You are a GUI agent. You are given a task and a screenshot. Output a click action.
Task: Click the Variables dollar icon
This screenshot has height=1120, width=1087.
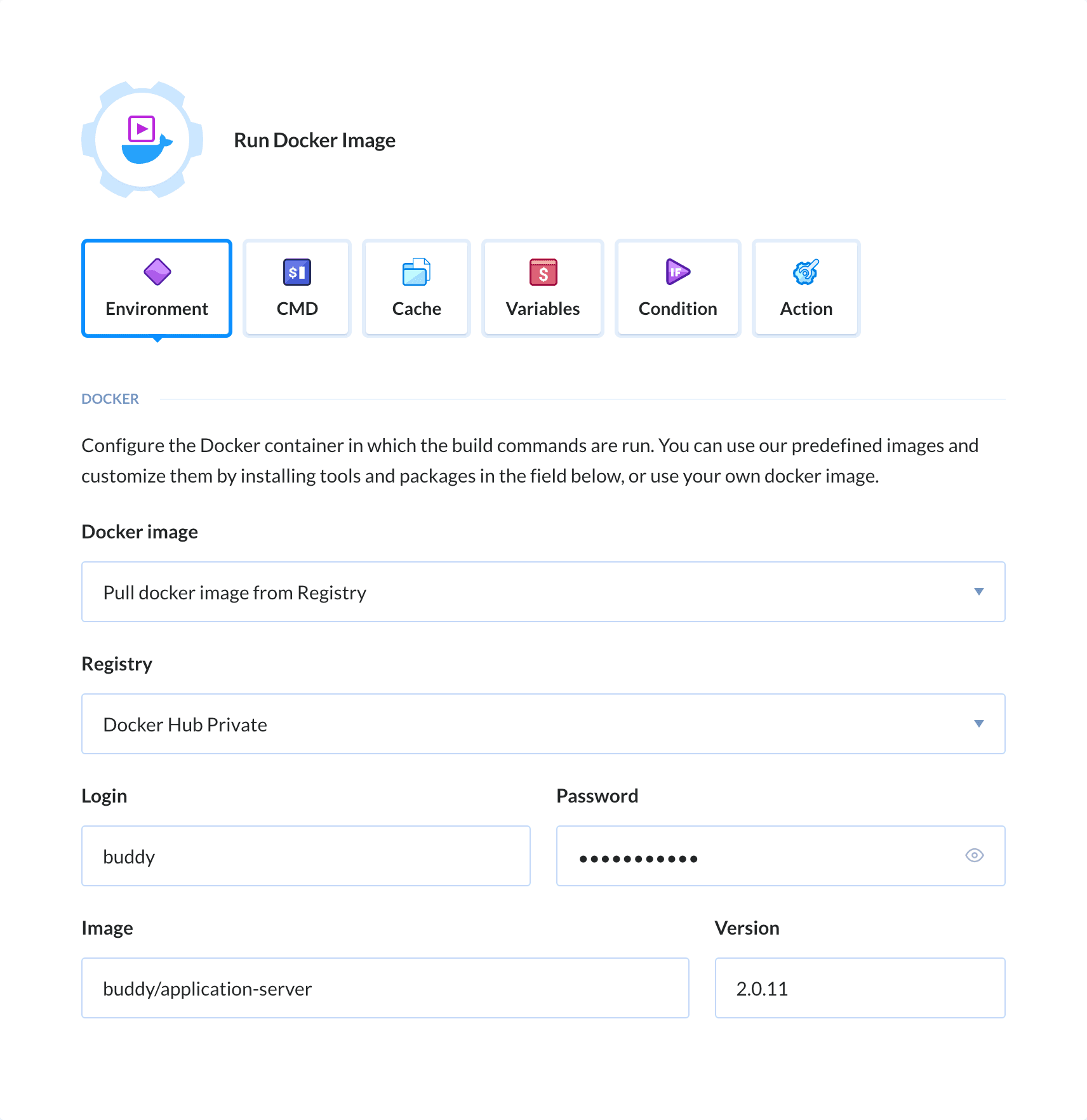click(542, 272)
